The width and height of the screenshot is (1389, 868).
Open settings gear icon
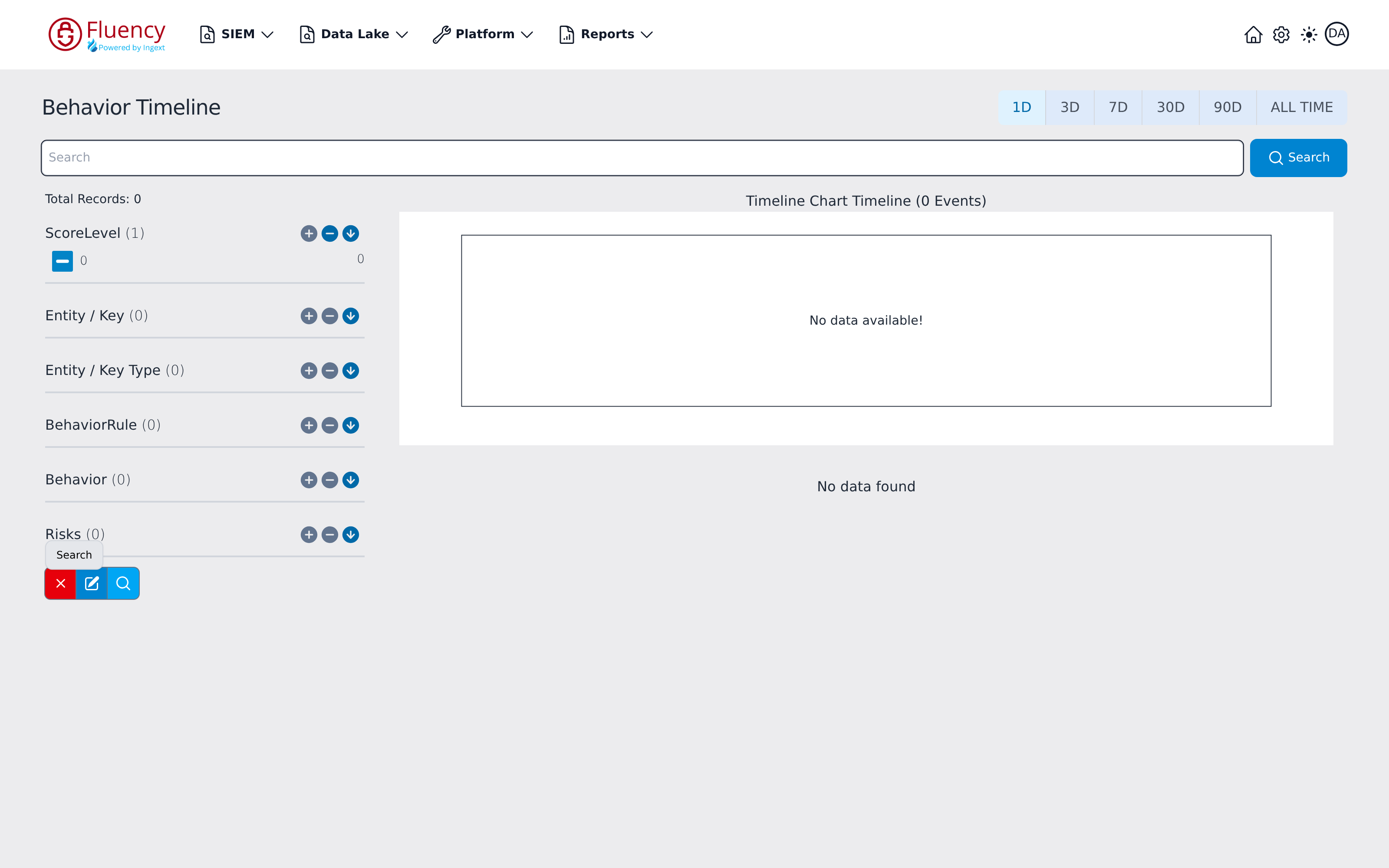coord(1281,34)
